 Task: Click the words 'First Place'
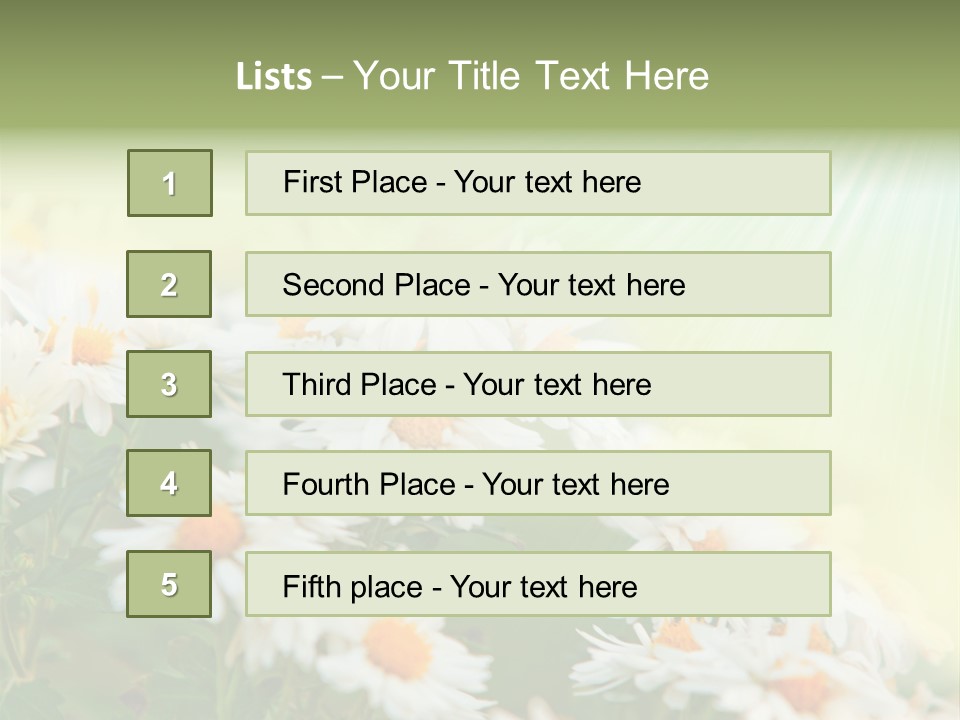click(x=355, y=182)
